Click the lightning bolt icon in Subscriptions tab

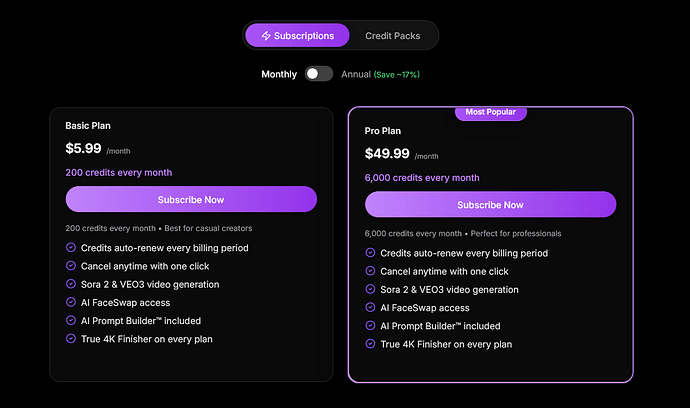pyautogui.click(x=266, y=36)
